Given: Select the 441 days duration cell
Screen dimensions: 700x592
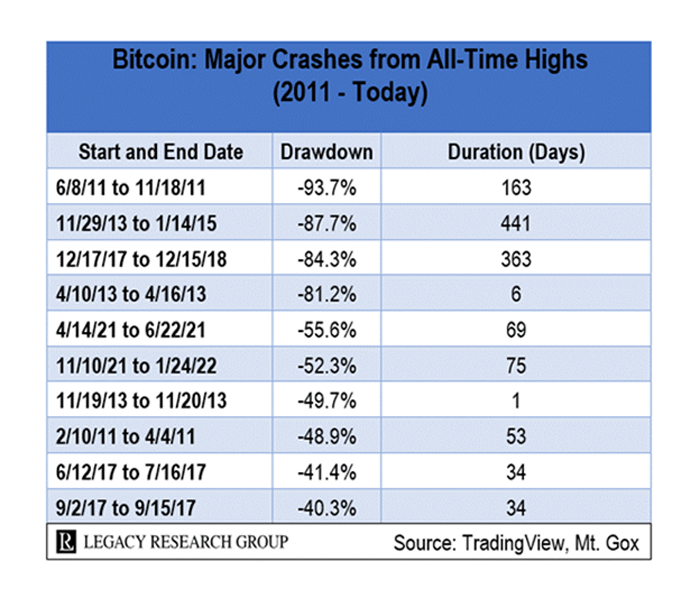Looking at the screenshot, I should pos(515,222).
